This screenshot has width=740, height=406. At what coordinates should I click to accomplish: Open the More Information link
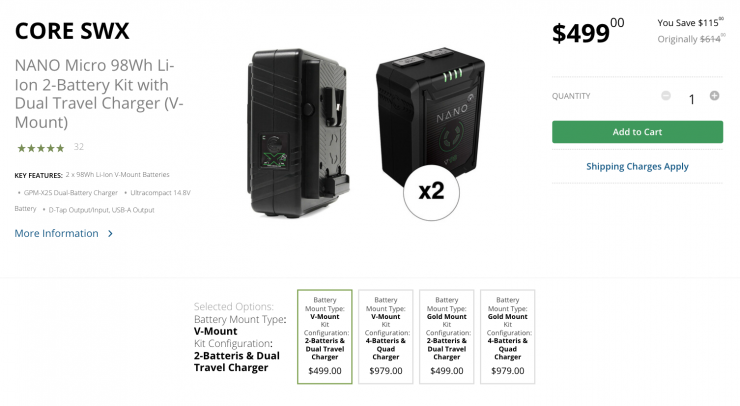point(56,233)
